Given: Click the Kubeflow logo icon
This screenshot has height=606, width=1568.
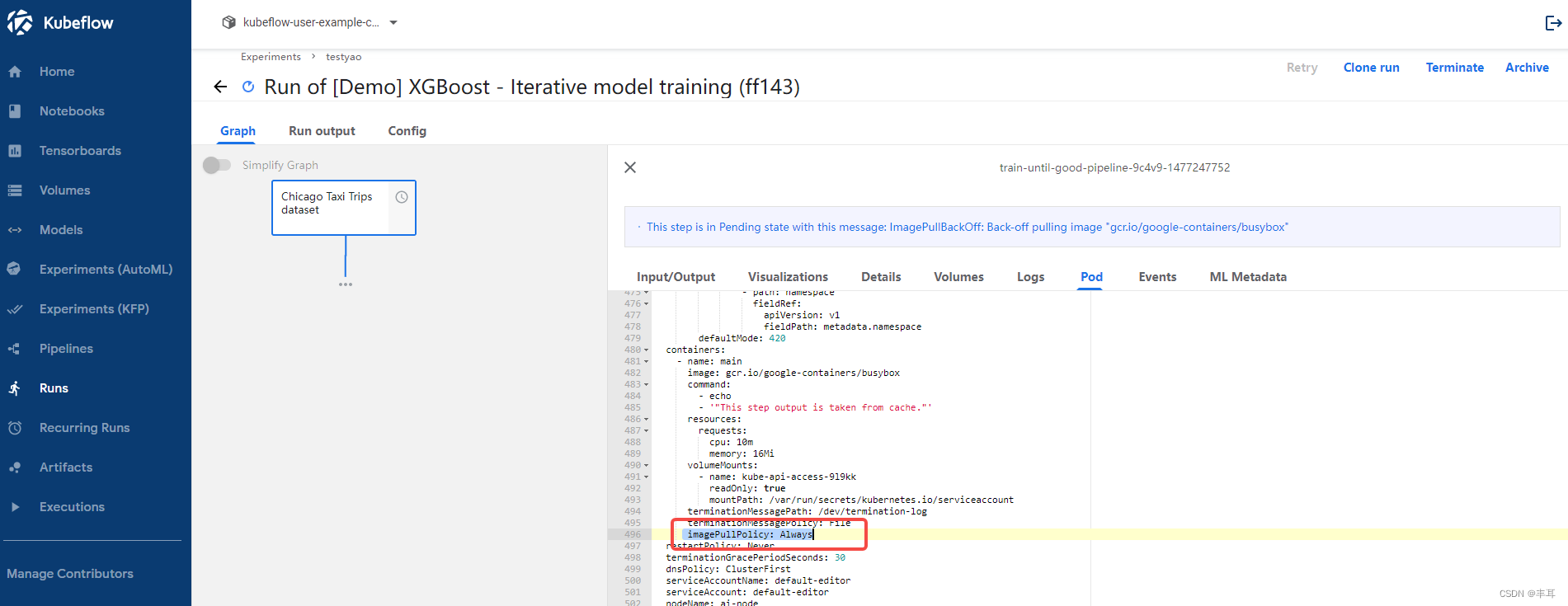Looking at the screenshot, I should [20, 22].
